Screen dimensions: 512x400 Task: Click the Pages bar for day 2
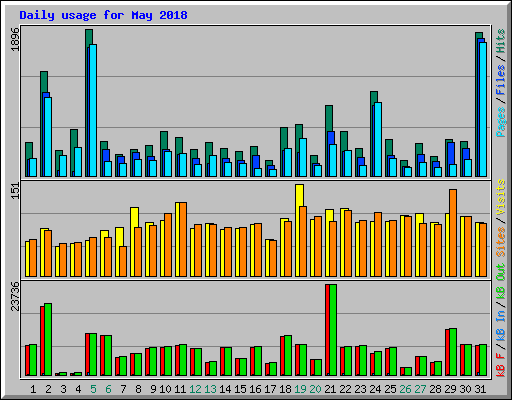48,137
